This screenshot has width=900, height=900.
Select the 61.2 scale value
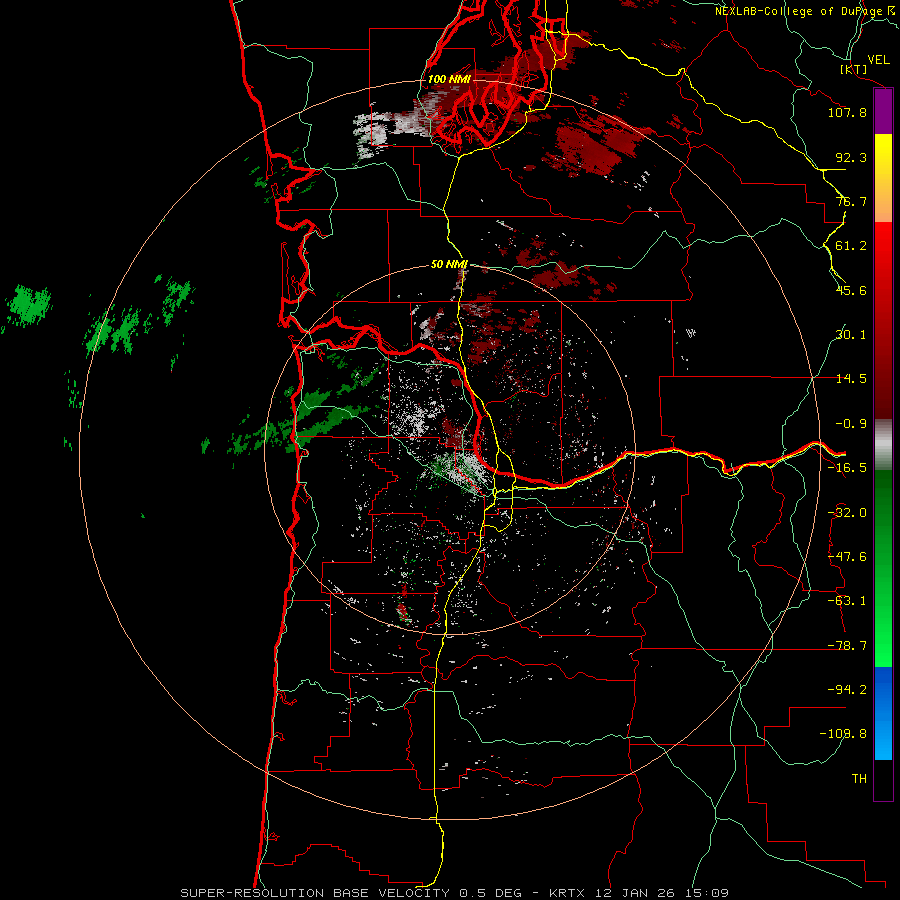point(851,246)
